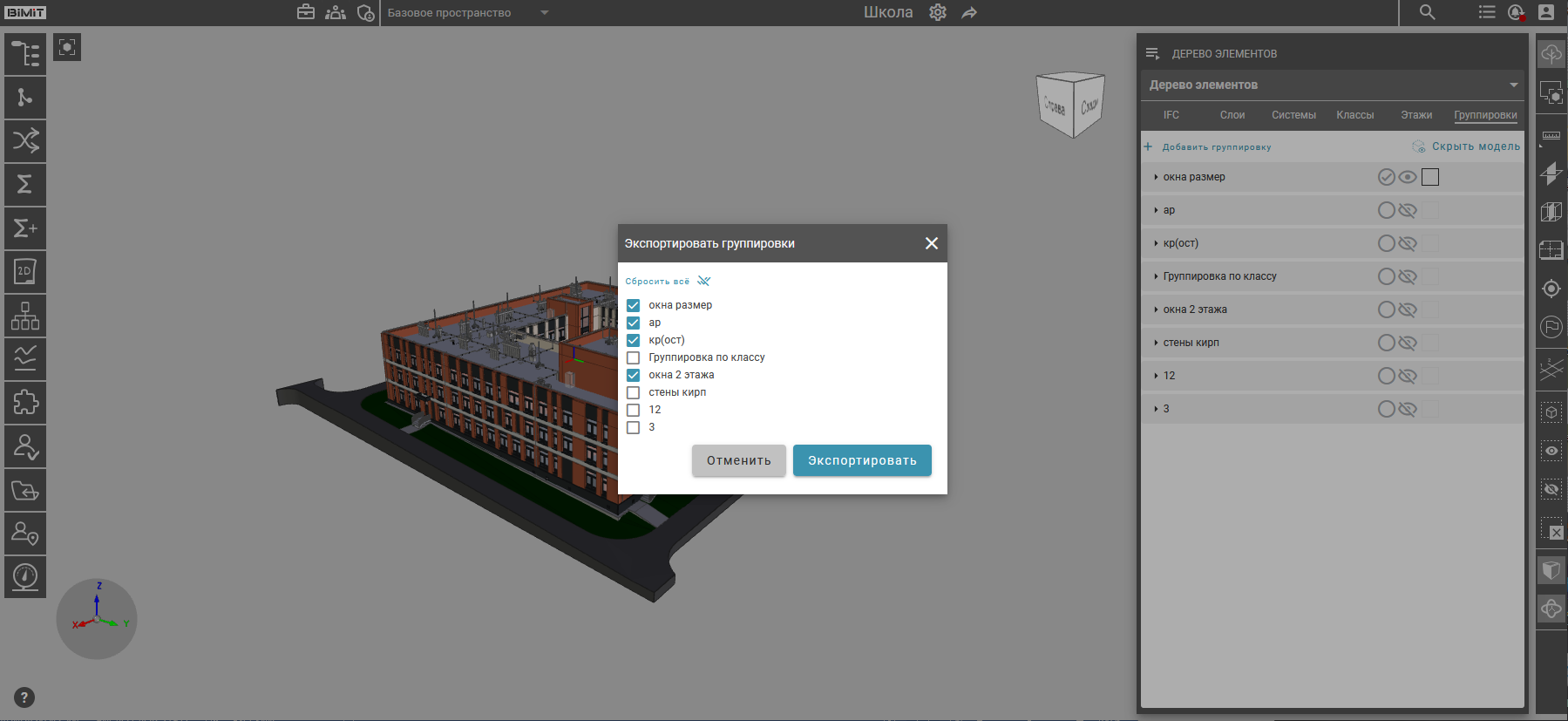Click the search magnifier icon in top bar
The width and height of the screenshot is (1568, 721).
click(1427, 12)
